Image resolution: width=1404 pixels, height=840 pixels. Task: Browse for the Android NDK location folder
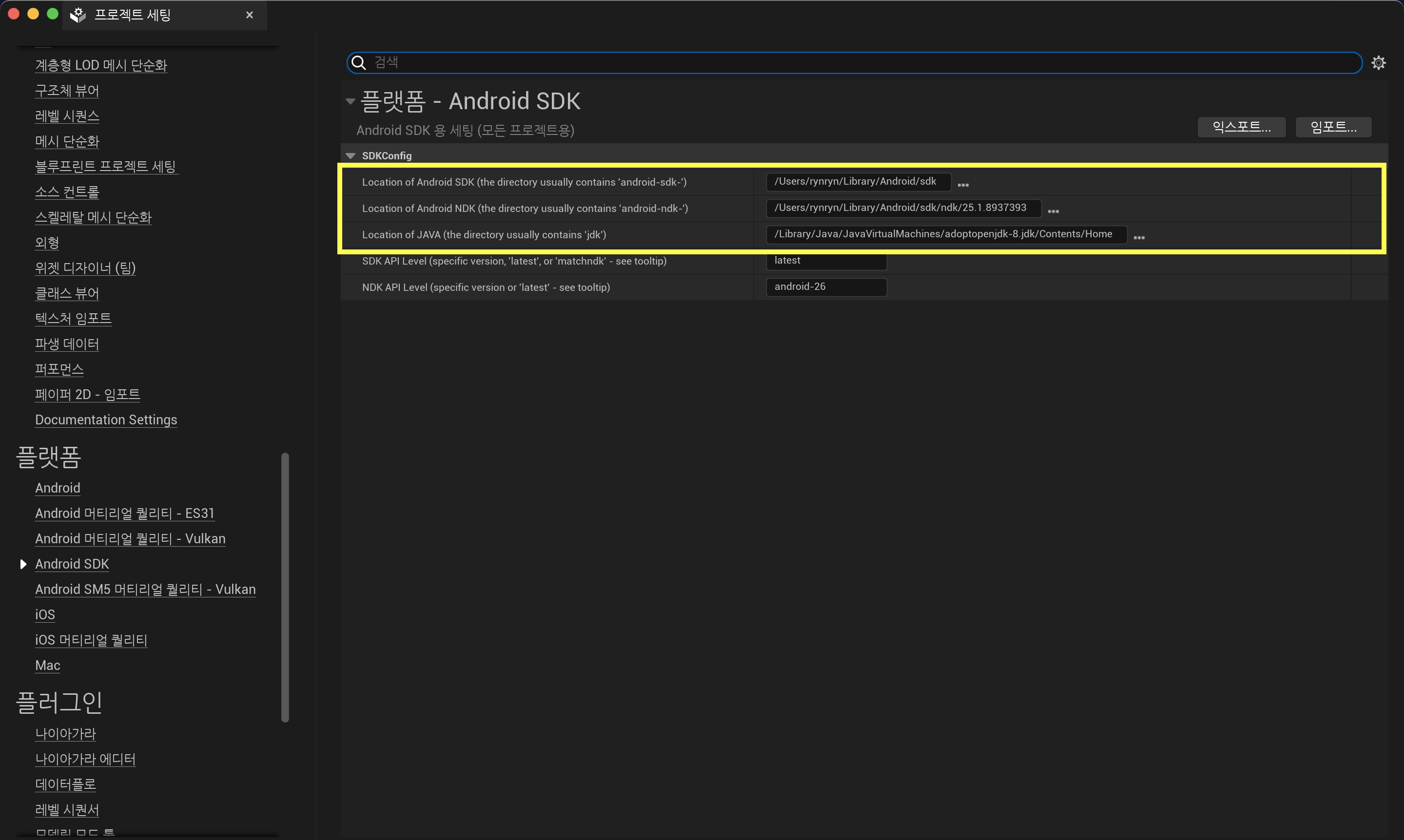pyautogui.click(x=1053, y=210)
